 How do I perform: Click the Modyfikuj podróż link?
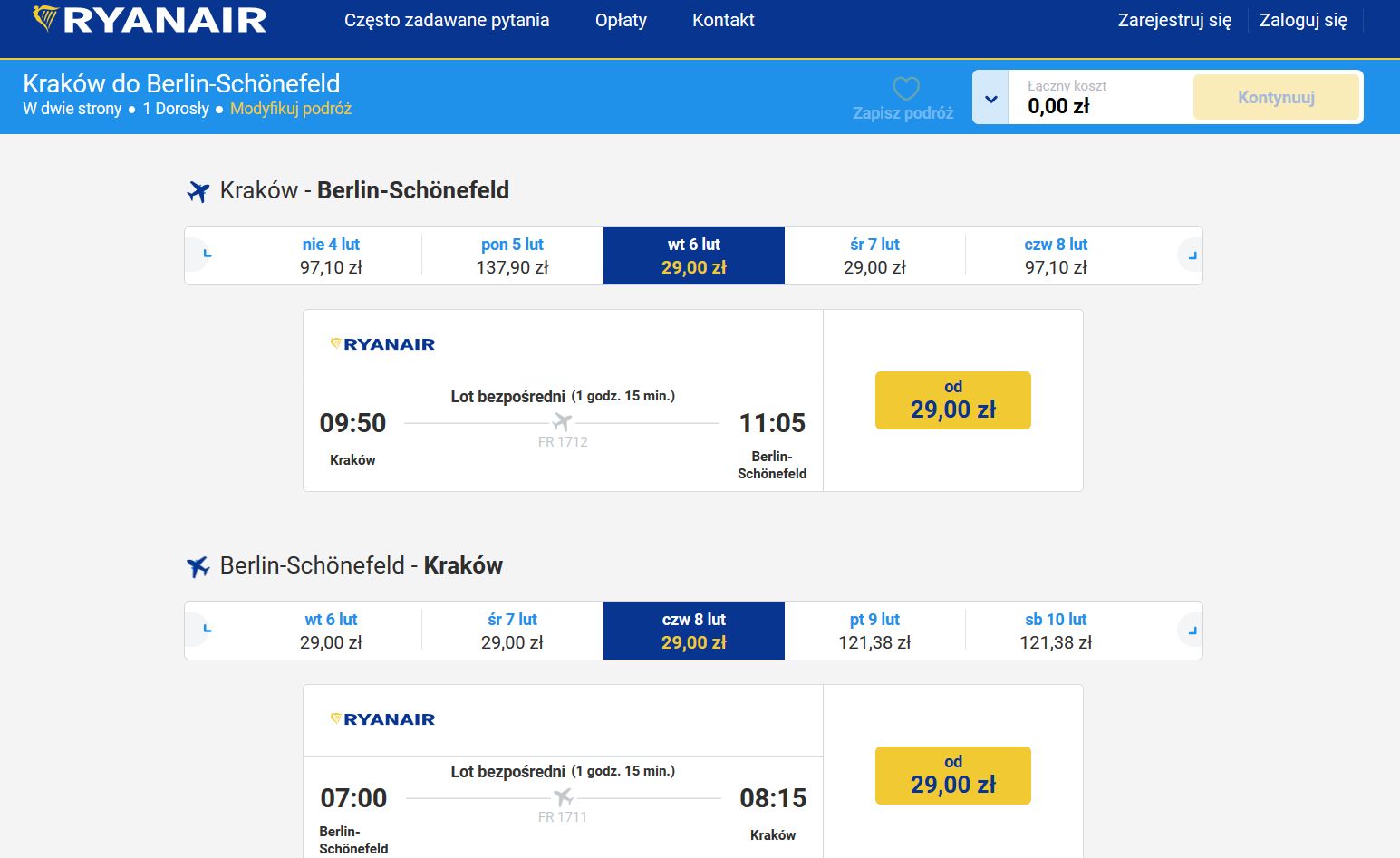pyautogui.click(x=291, y=109)
